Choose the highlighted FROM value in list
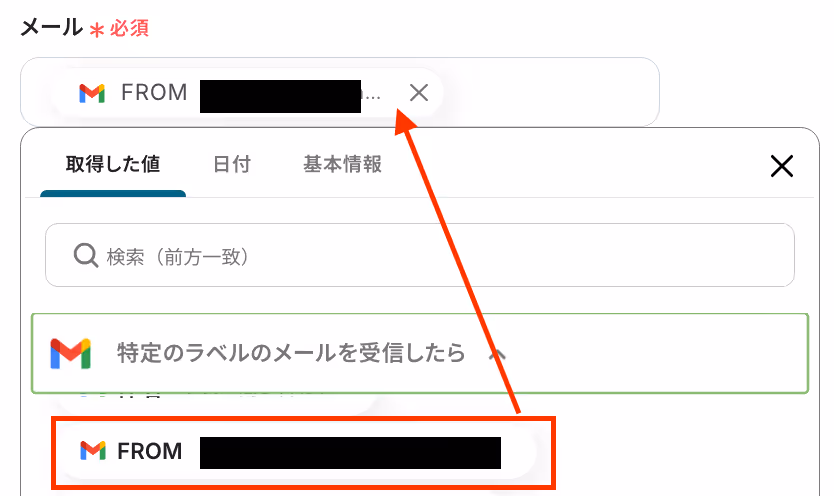834x496 pixels. pos(304,452)
